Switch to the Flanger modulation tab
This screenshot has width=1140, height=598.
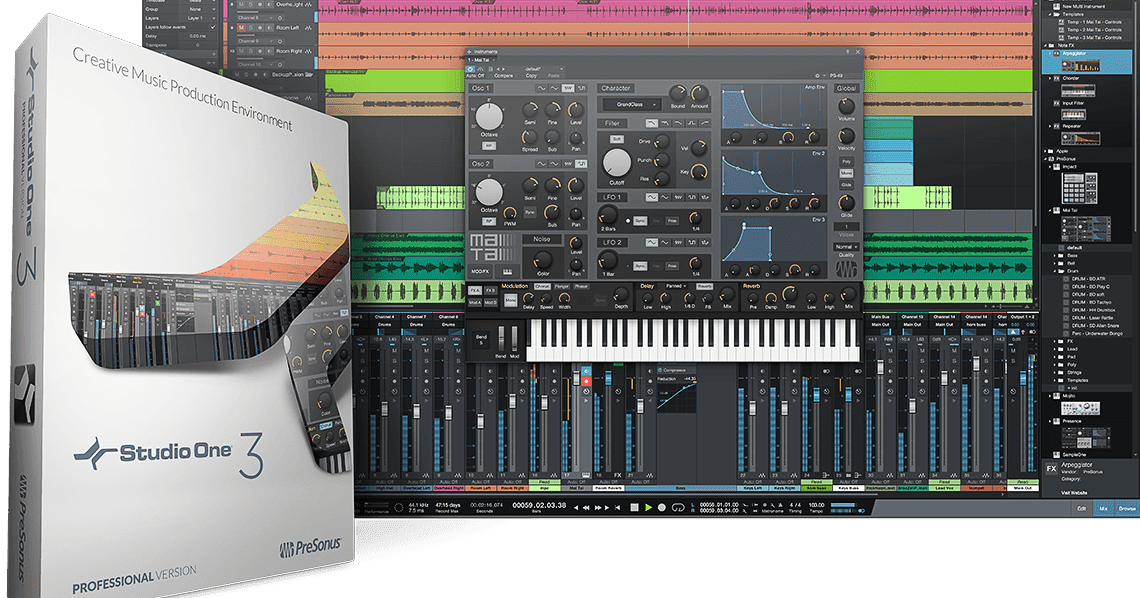pos(561,287)
